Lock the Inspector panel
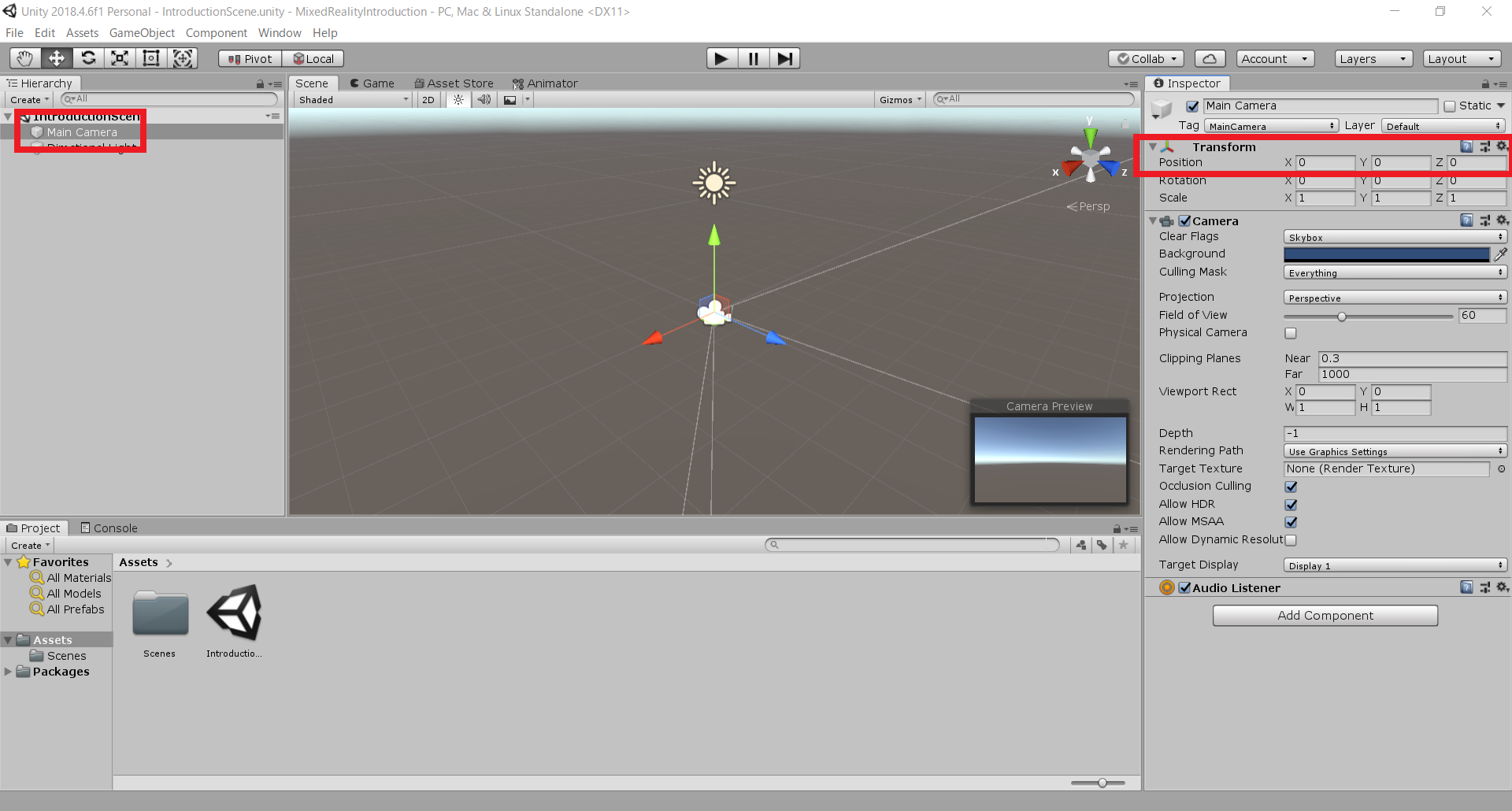 coord(1485,84)
